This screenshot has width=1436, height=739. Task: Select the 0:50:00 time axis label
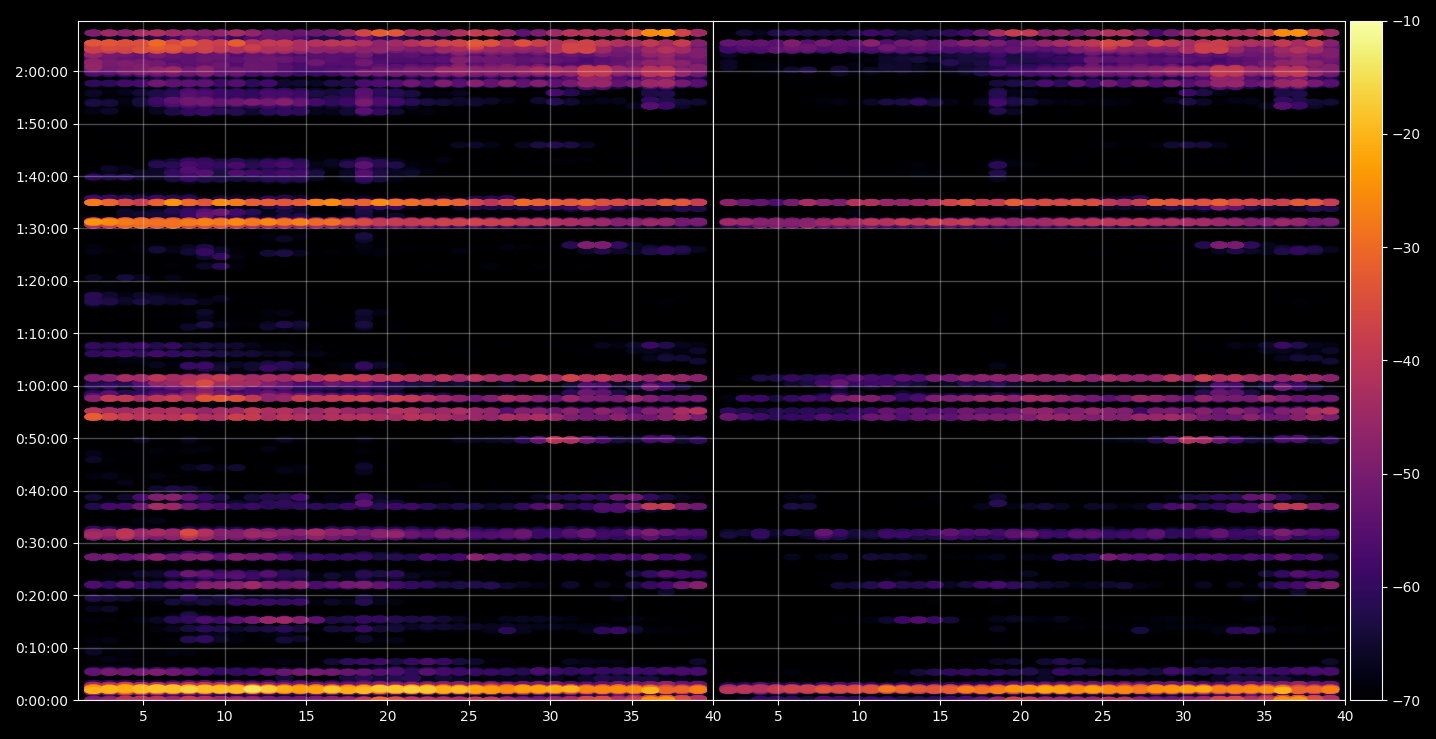click(42, 438)
